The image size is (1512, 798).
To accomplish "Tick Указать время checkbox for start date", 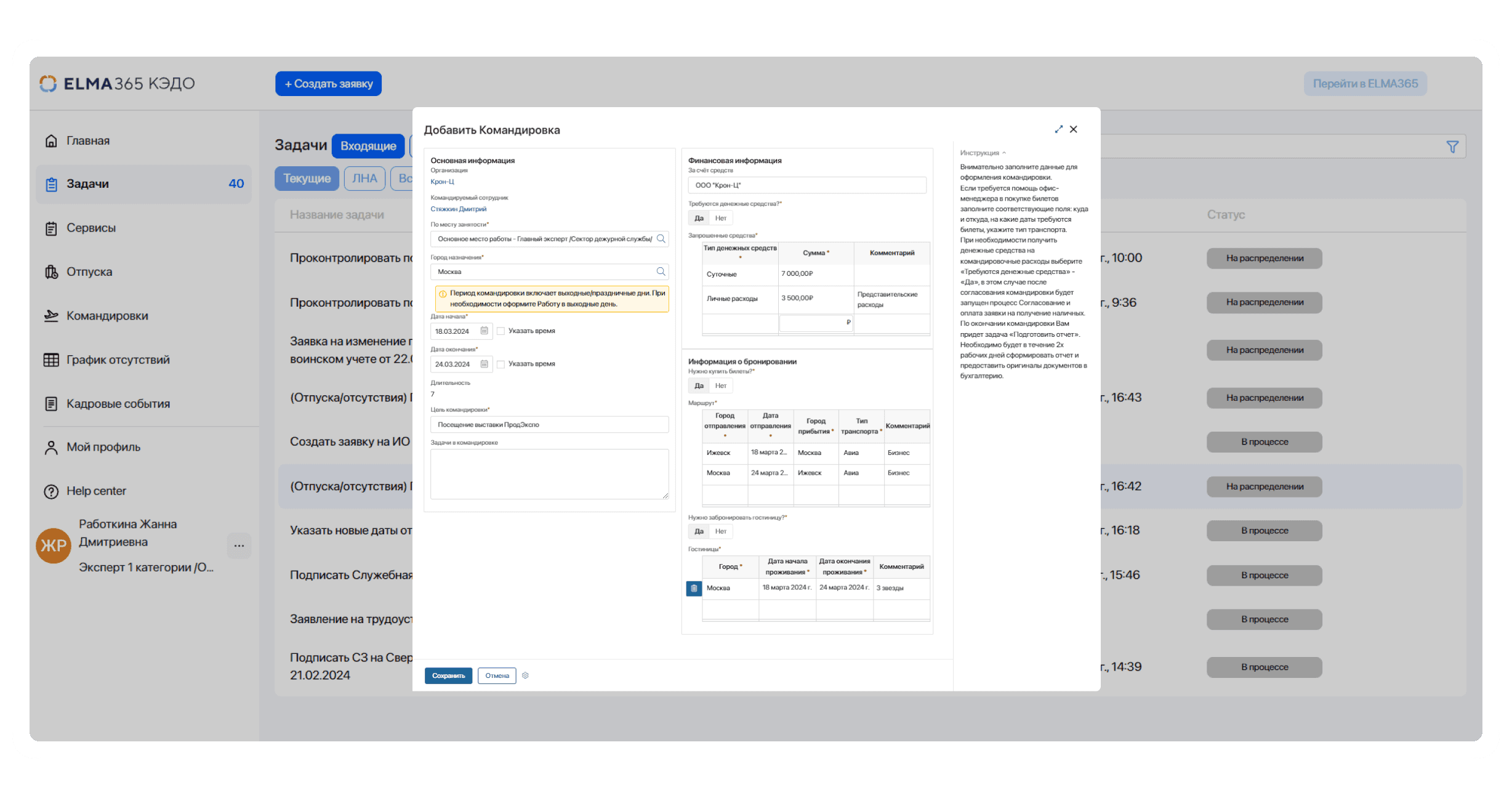I will (501, 331).
